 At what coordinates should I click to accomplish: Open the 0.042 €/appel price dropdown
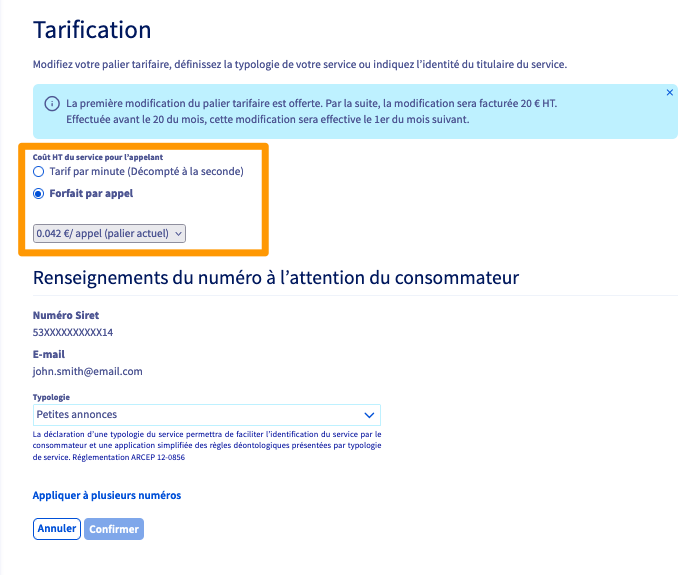pyautogui.click(x=109, y=234)
